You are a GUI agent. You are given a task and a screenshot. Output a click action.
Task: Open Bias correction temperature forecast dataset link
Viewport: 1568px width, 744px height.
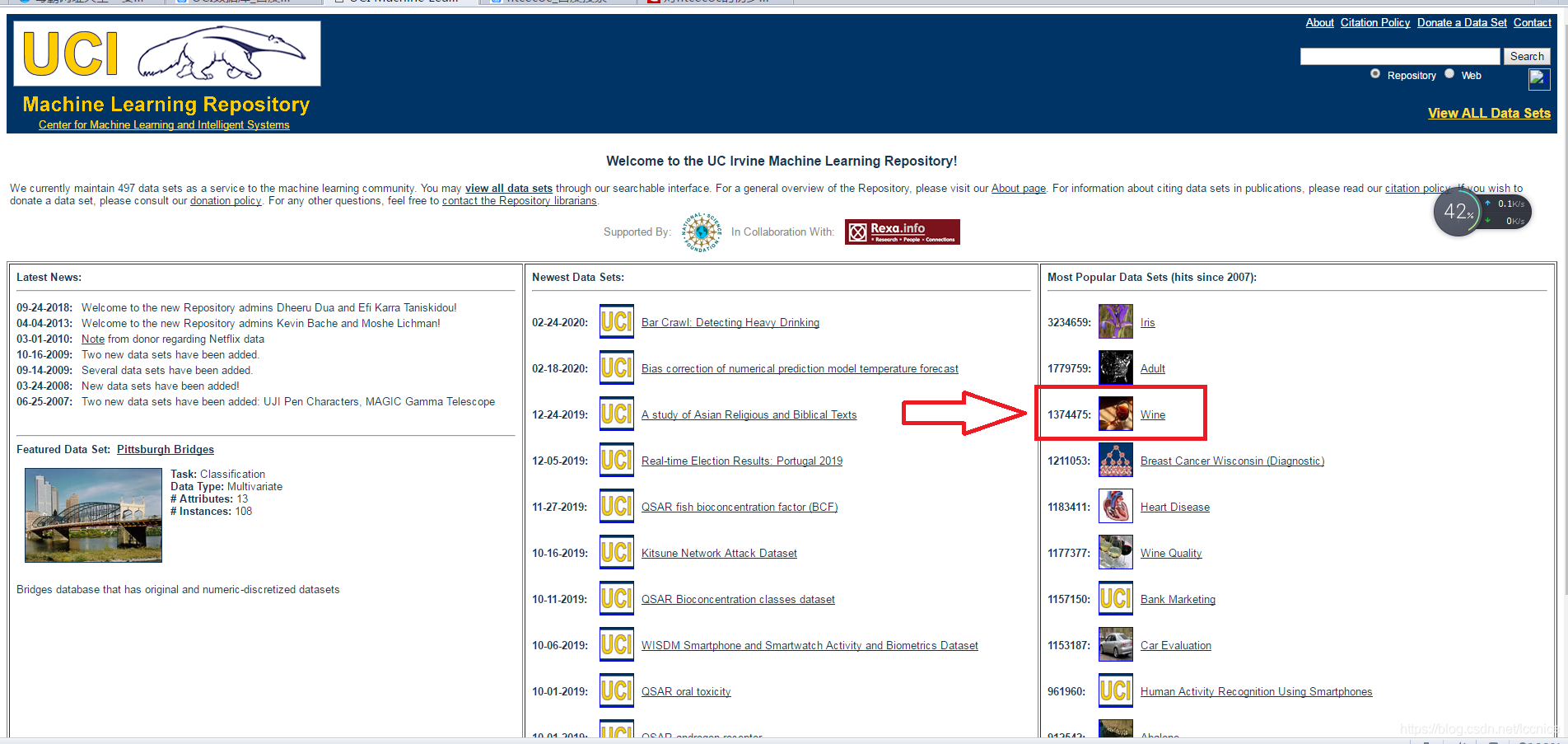click(x=800, y=369)
